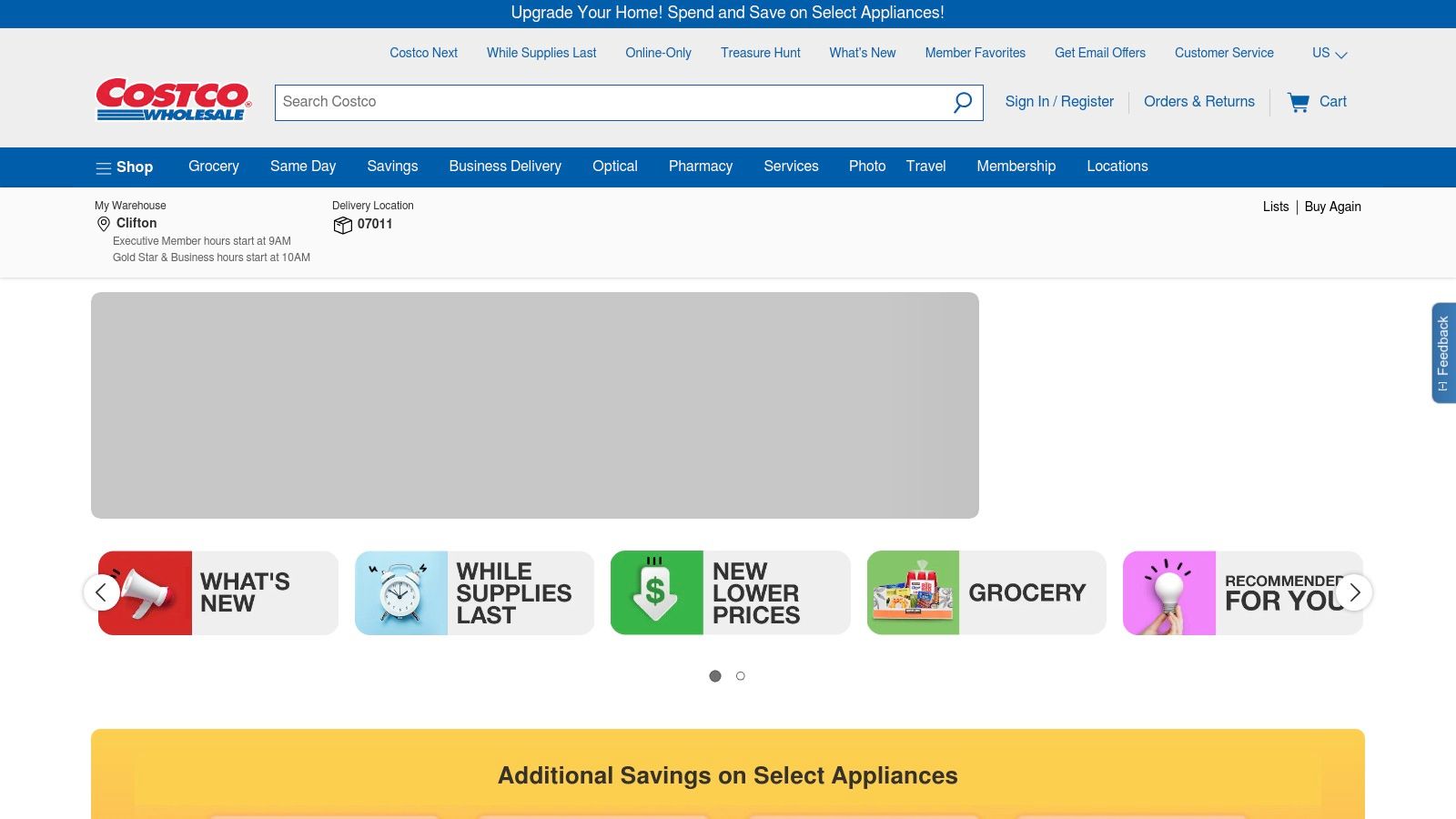Click the search magnifier icon
This screenshot has height=819, width=1456.
click(x=962, y=103)
